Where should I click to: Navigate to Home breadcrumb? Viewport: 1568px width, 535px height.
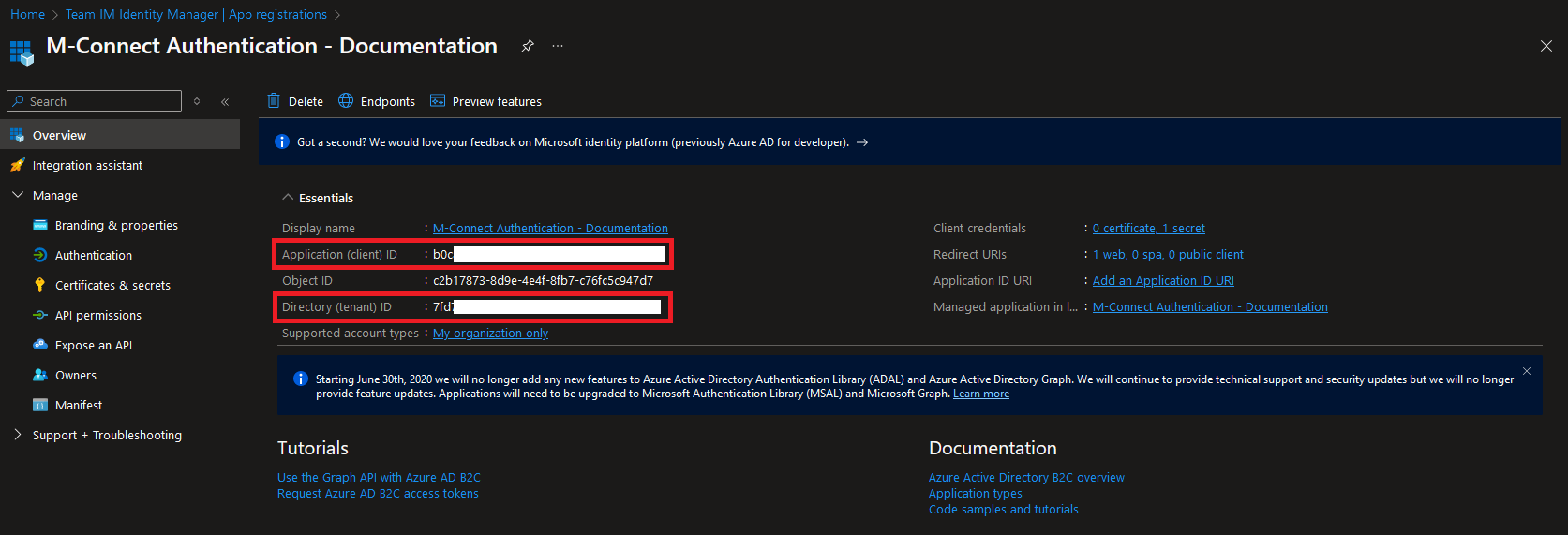point(27,14)
